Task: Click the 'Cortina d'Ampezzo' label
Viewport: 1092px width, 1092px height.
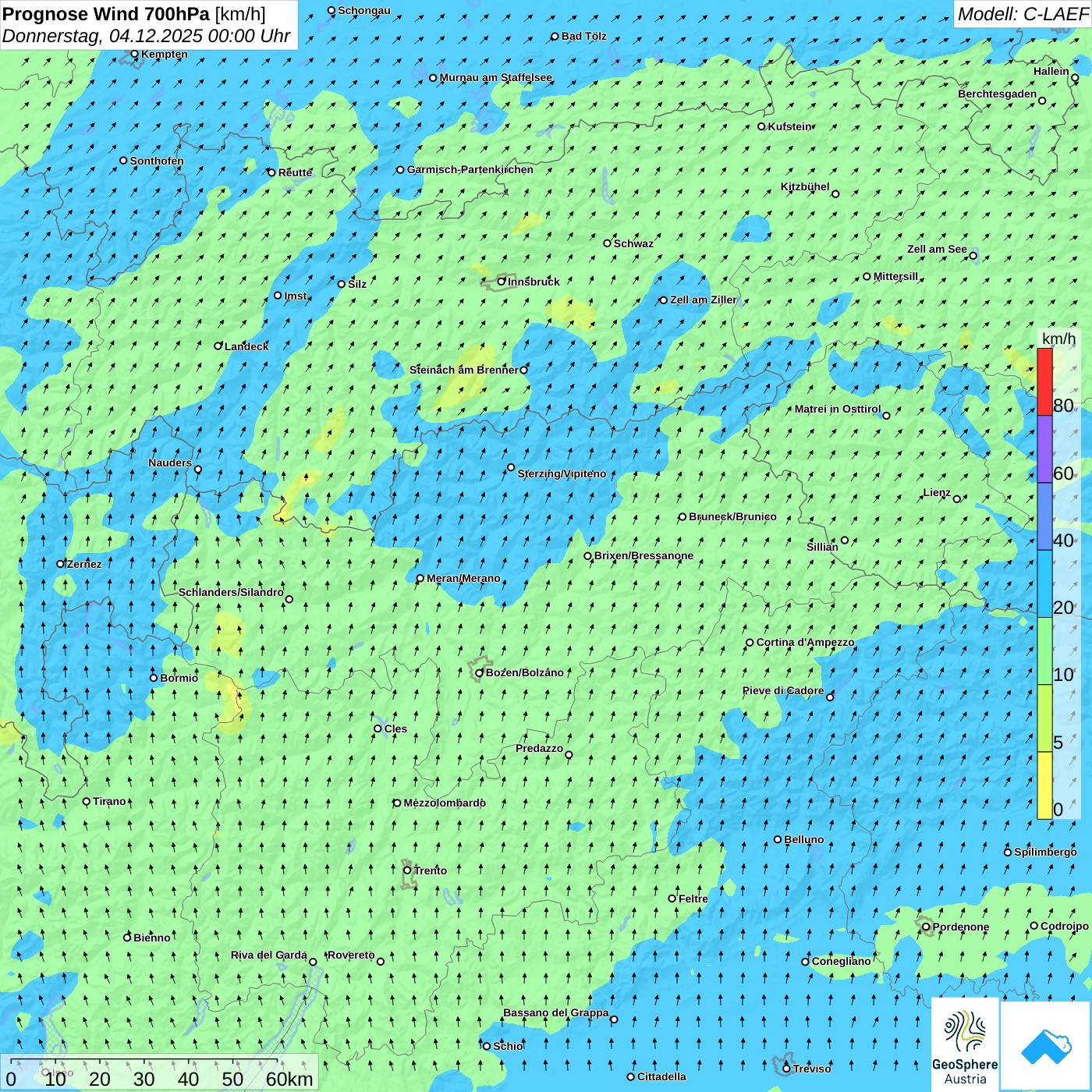Action: coord(805,643)
